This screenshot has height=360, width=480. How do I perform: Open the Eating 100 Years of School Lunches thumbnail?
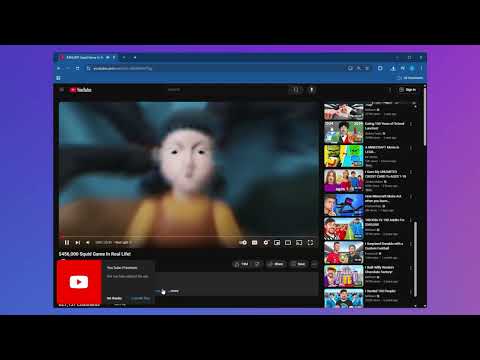[344, 132]
